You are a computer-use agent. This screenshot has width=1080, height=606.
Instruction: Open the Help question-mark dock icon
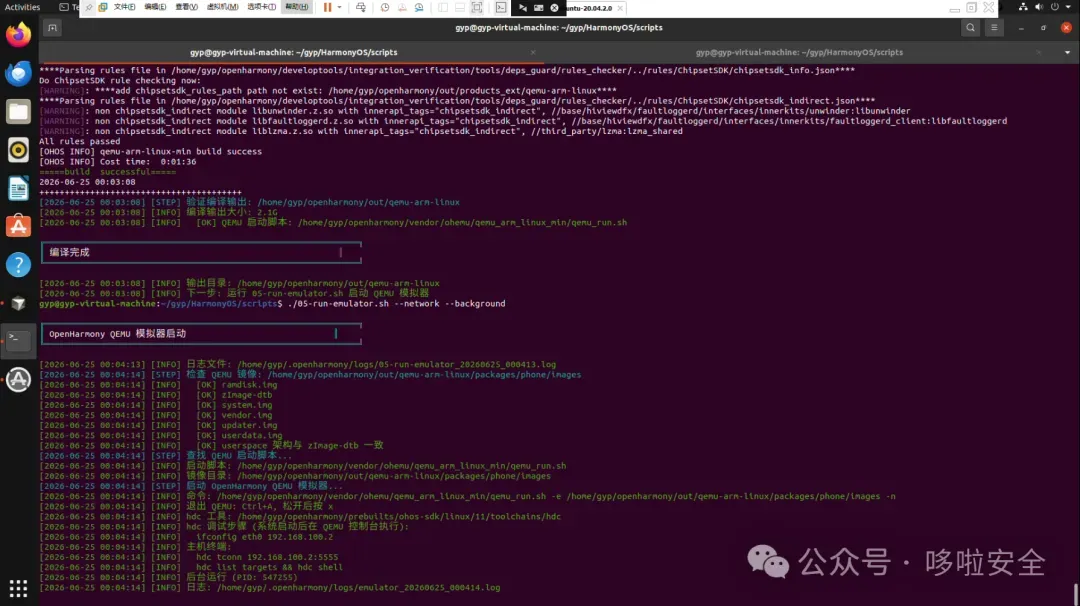19,264
